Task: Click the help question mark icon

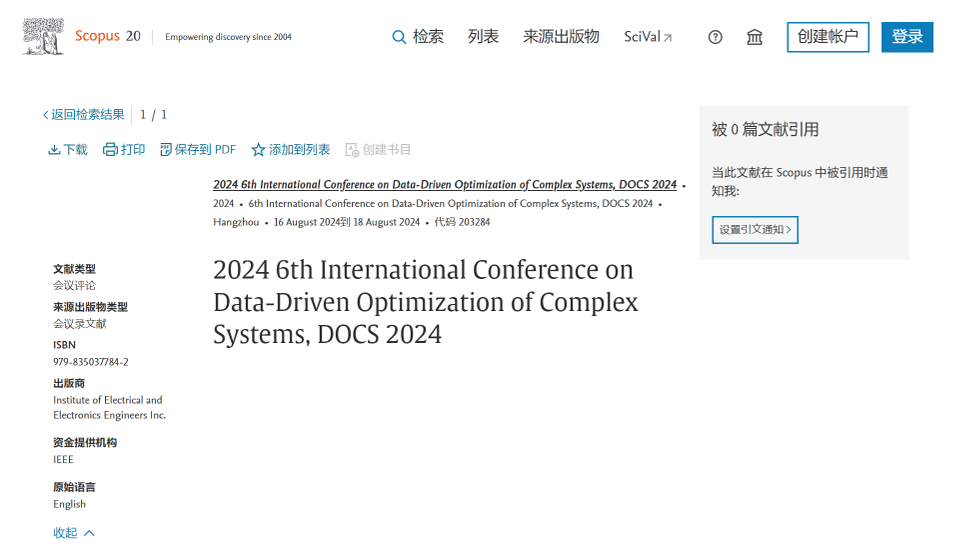Action: point(715,37)
